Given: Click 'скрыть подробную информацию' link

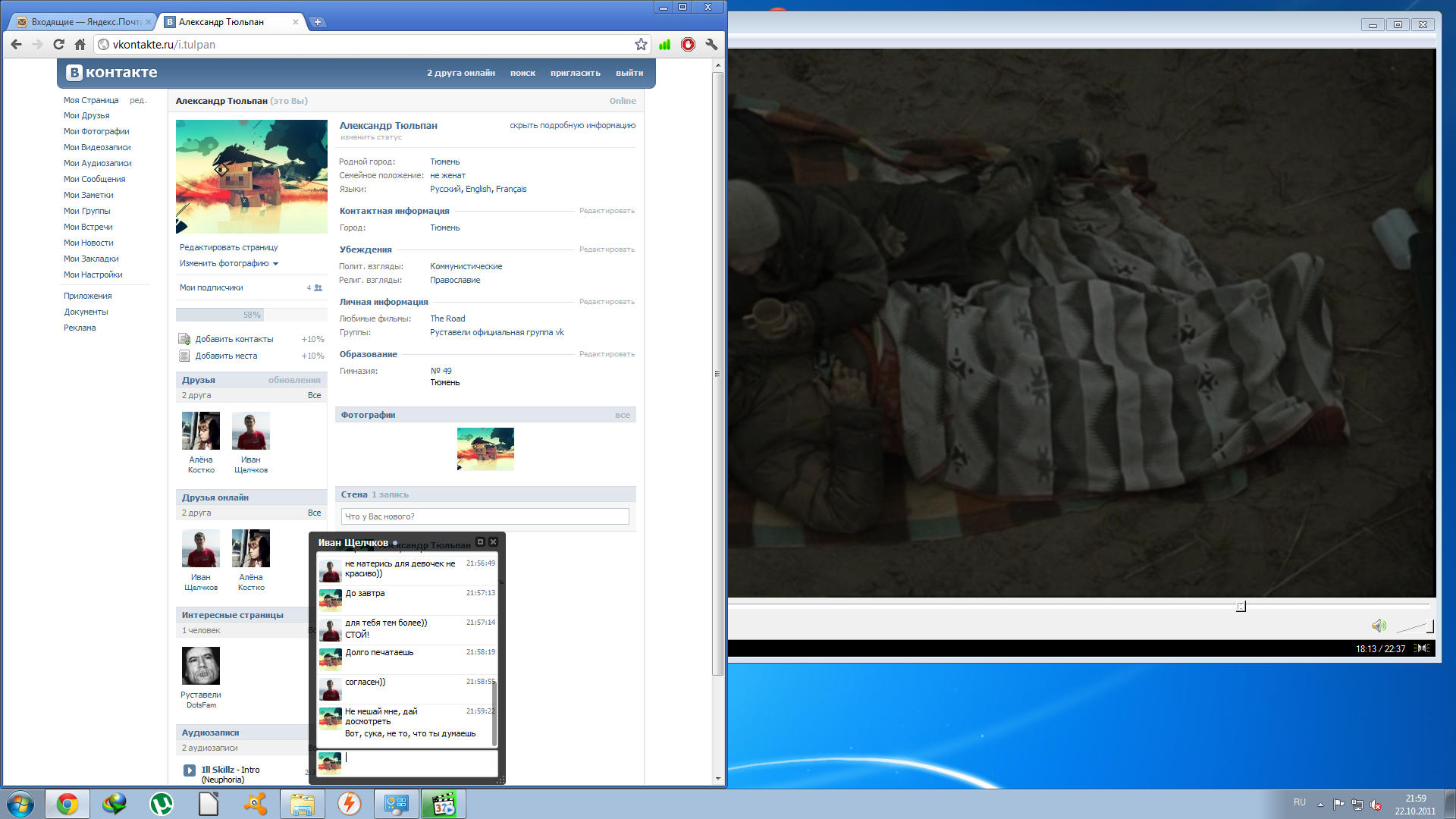Looking at the screenshot, I should [573, 125].
